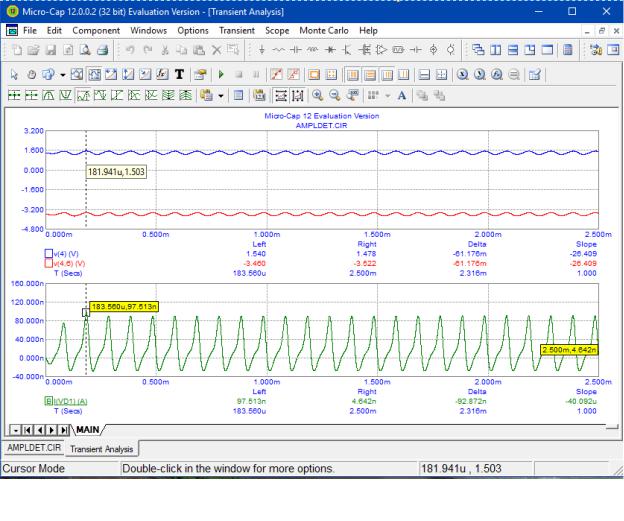Click the Performance tag fx icon

[162, 74]
